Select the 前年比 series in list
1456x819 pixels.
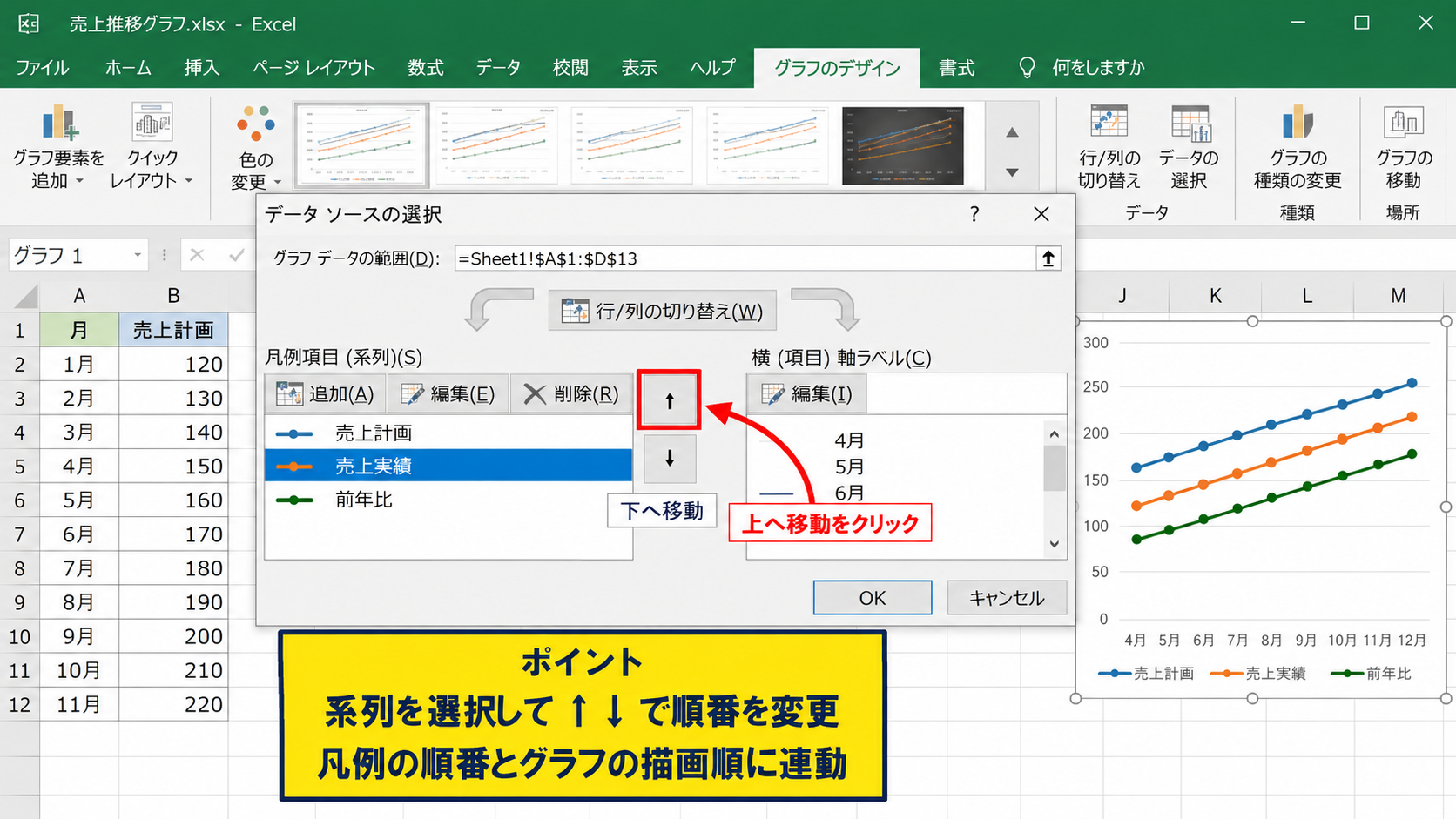pos(448,500)
